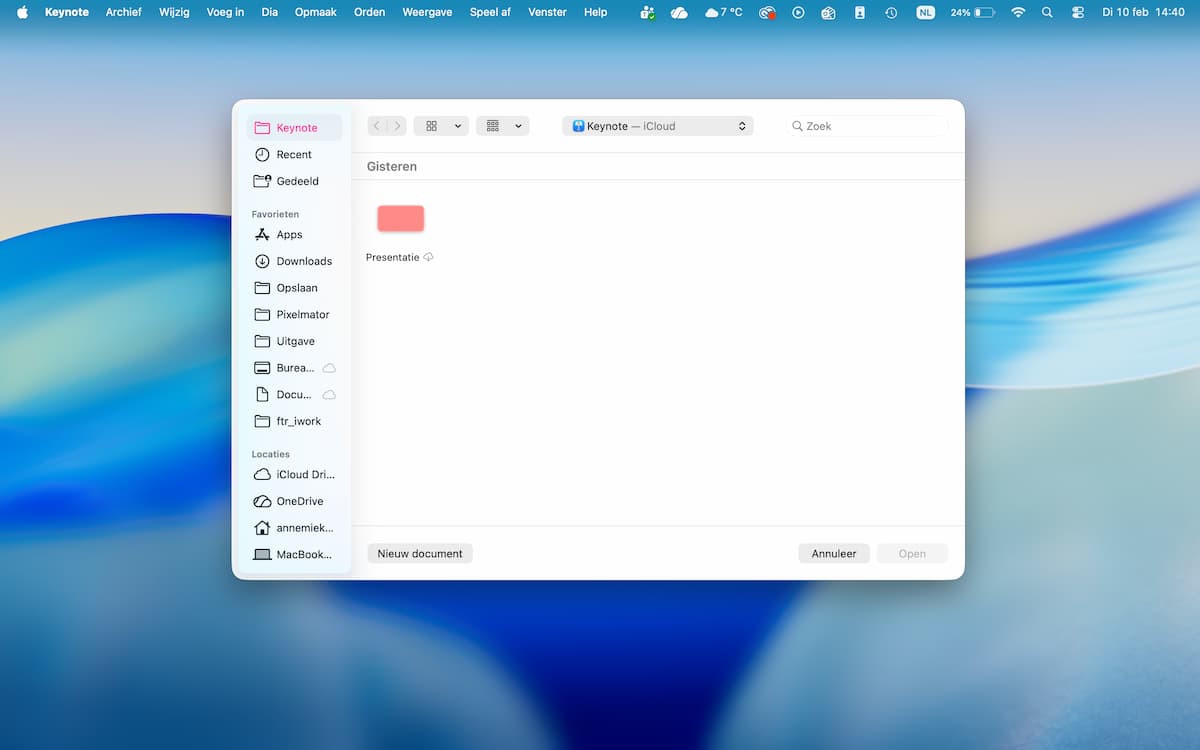
Task: Open the Keynote — iCloud location popup
Action: (657, 126)
